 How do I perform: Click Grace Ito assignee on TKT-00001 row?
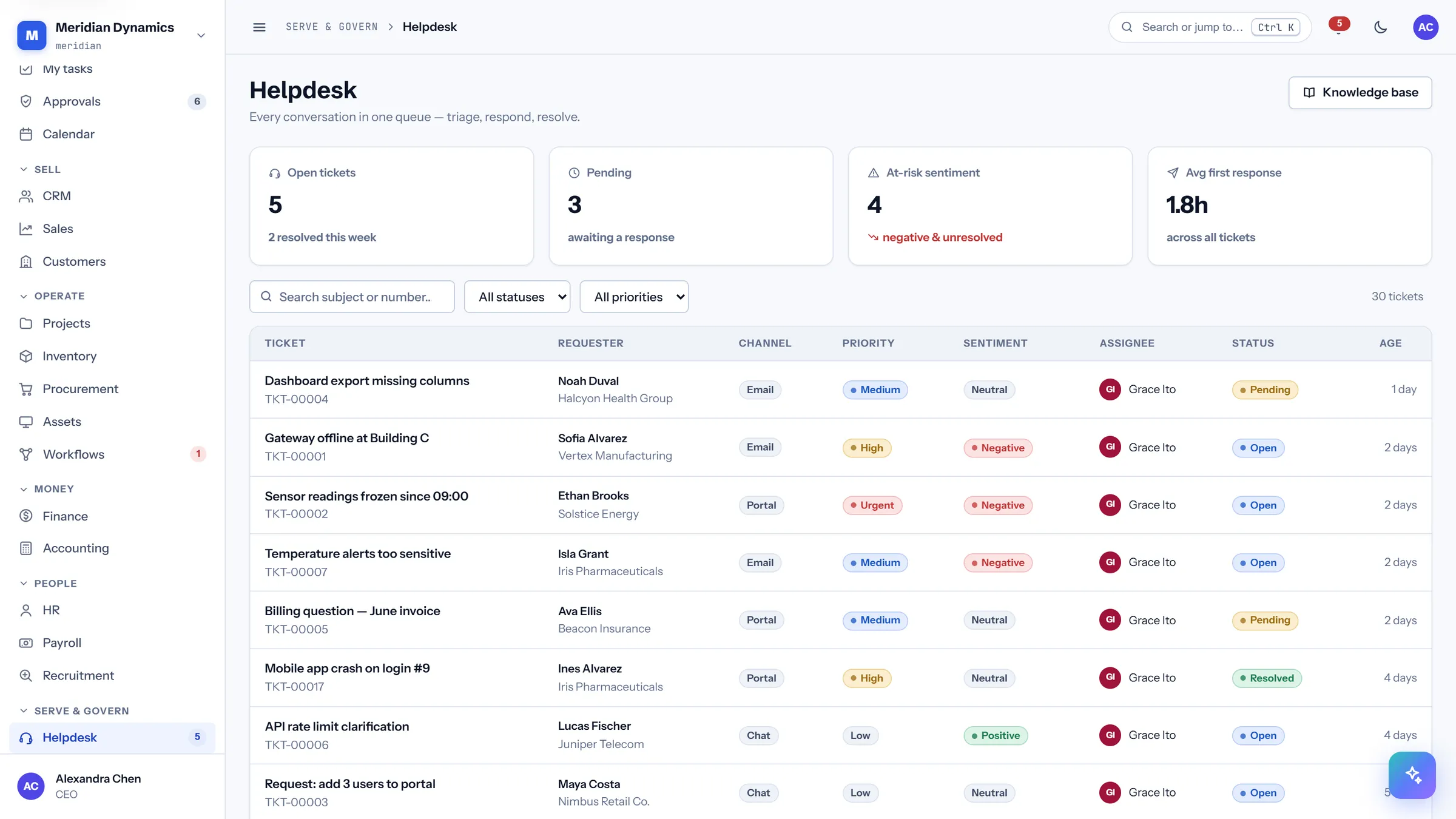tap(1137, 447)
